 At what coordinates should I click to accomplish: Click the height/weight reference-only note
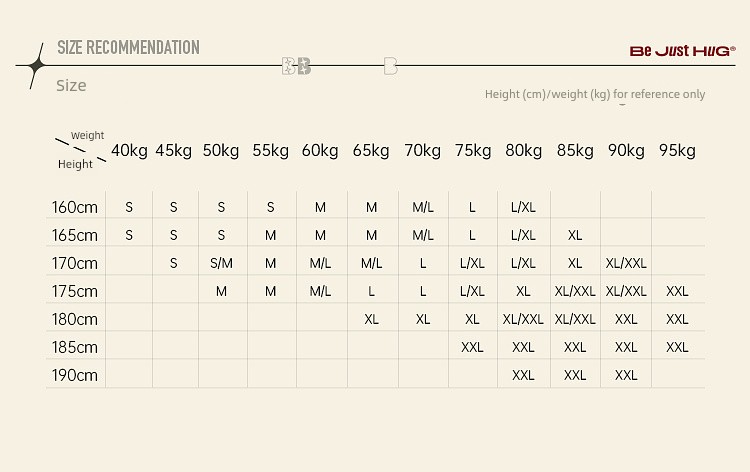tap(595, 95)
